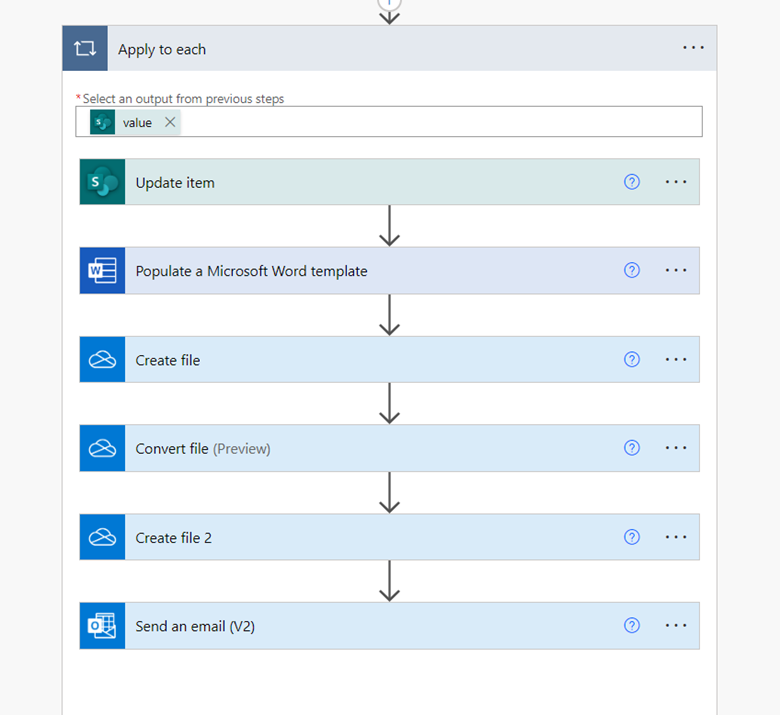Viewport: 780px width, 715px height.
Task: Open help for the Update item action
Action: [x=632, y=182]
